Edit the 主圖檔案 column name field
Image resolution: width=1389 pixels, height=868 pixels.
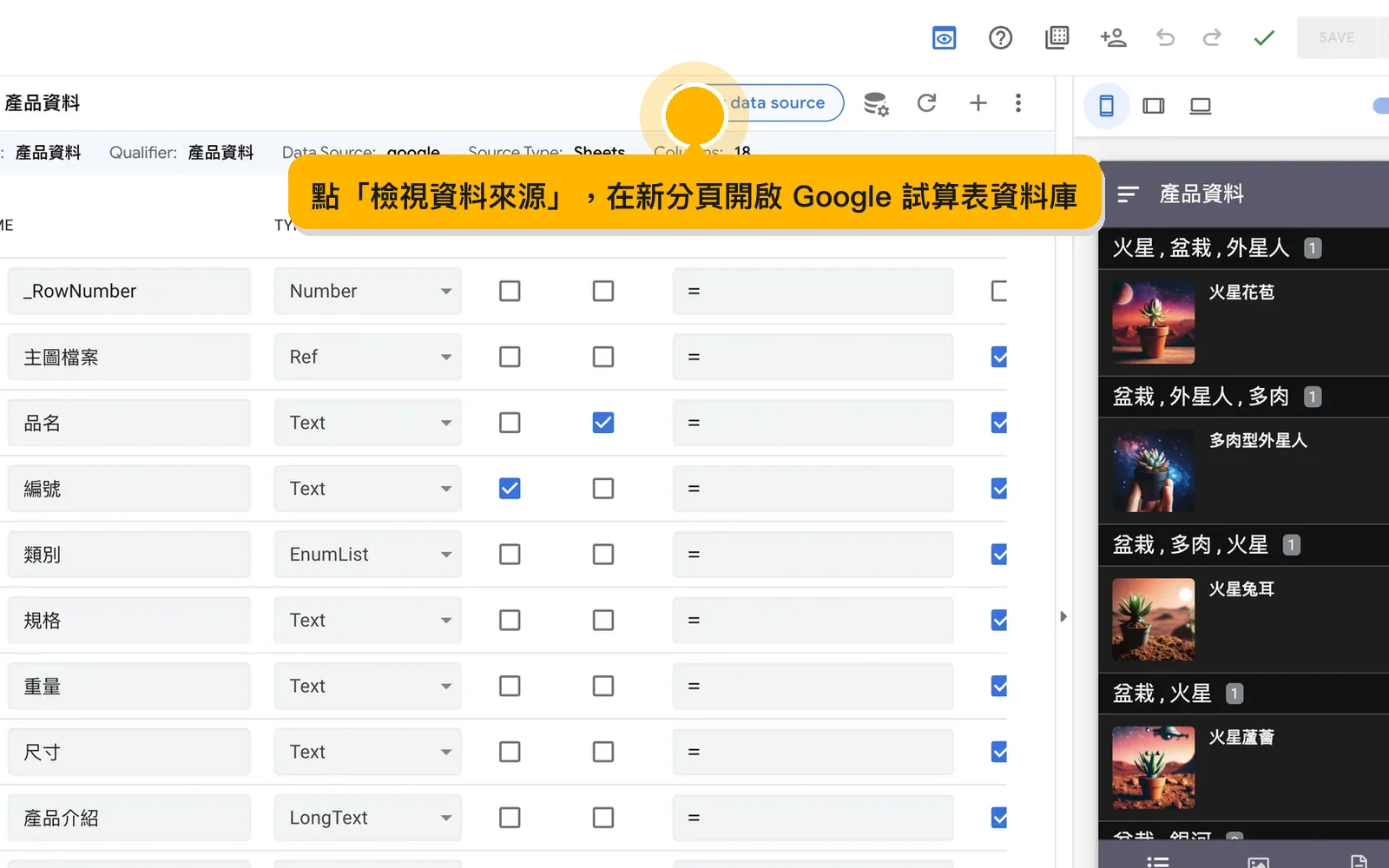click(129, 358)
